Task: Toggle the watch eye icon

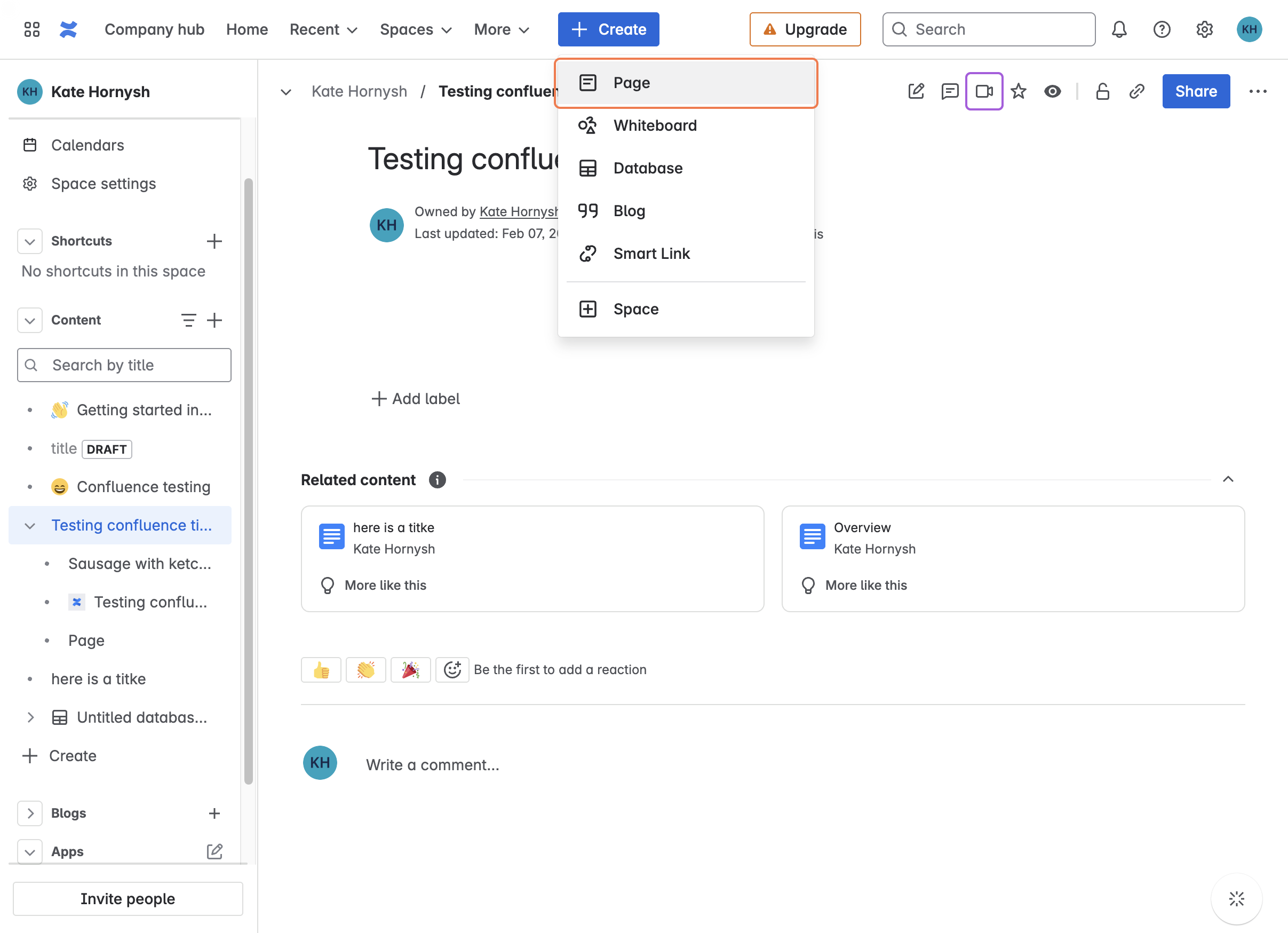Action: pos(1052,91)
